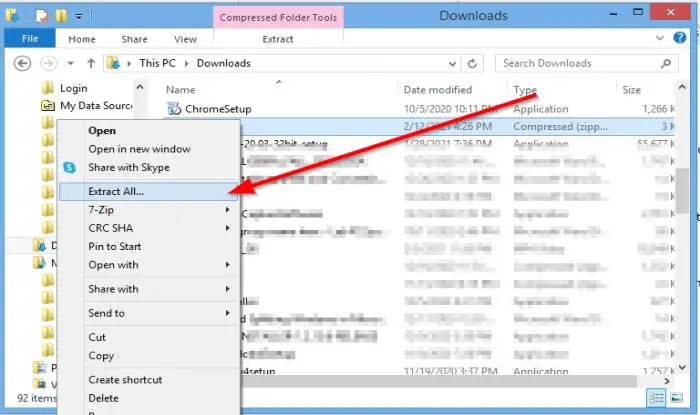
Task: Expand the ribbon with the chevron
Action: click(659, 38)
